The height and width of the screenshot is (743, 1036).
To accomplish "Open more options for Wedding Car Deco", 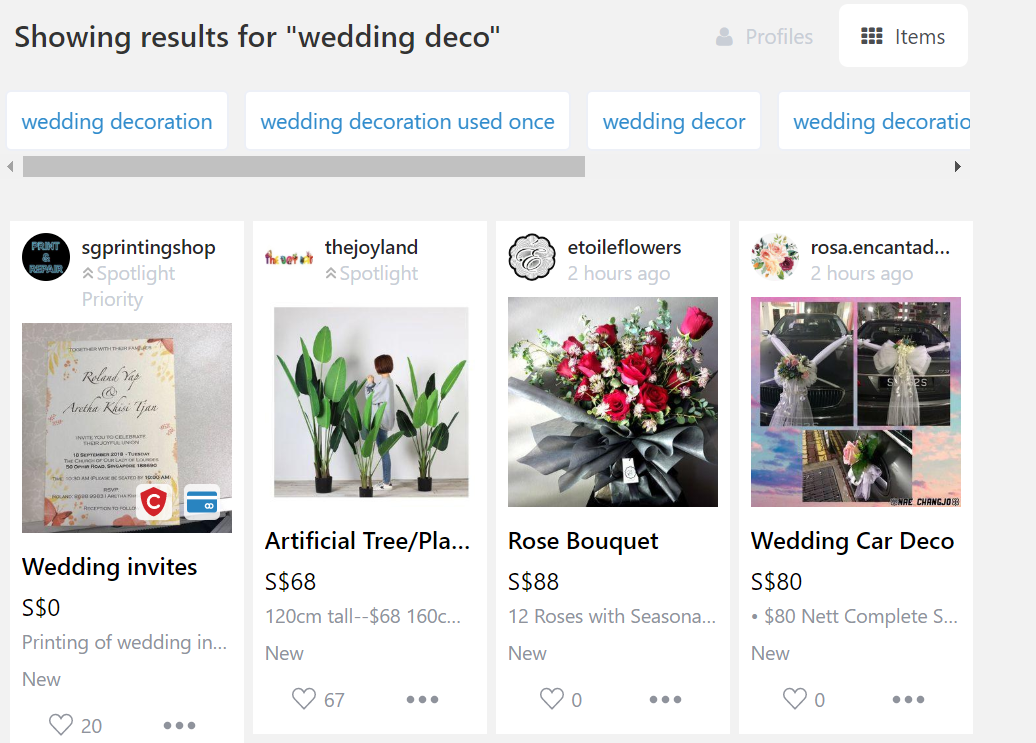I will (909, 699).
